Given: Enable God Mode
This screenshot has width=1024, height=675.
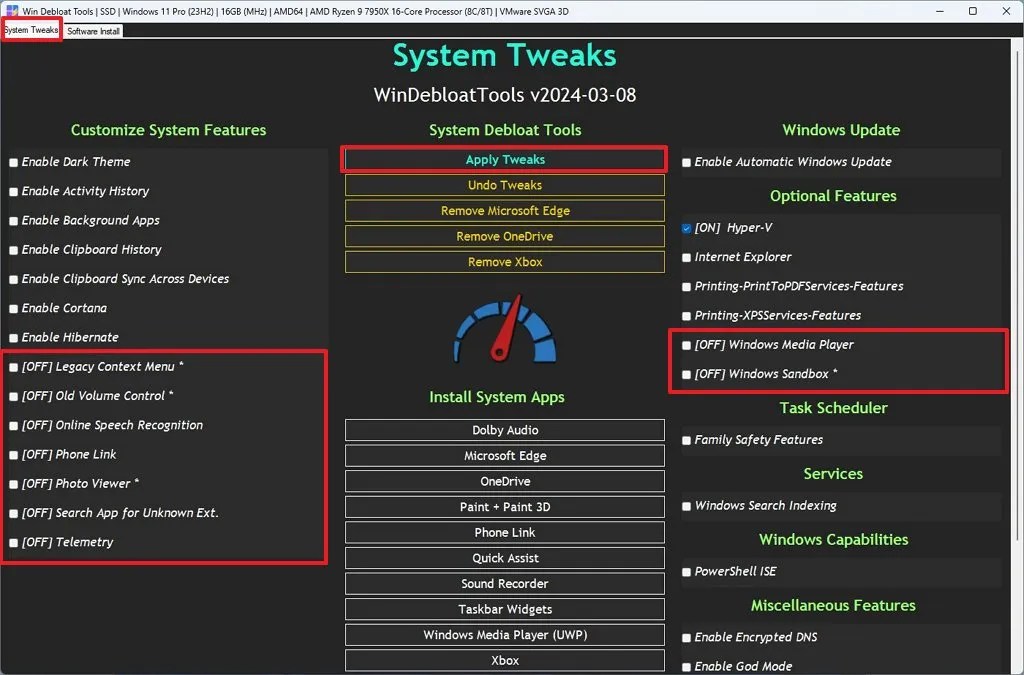Looking at the screenshot, I should [685, 666].
